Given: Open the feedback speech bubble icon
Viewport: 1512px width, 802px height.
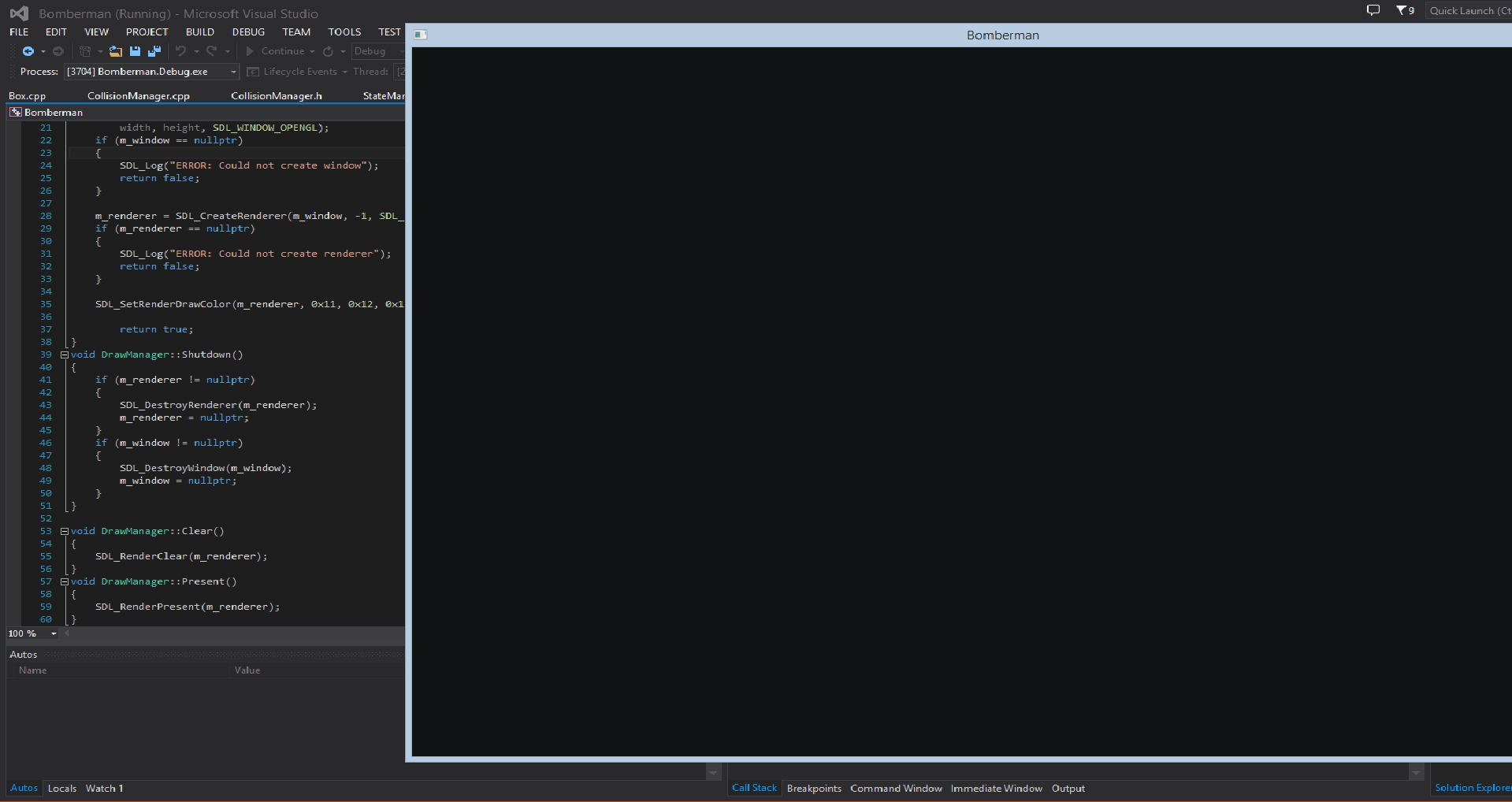Looking at the screenshot, I should point(1373,10).
